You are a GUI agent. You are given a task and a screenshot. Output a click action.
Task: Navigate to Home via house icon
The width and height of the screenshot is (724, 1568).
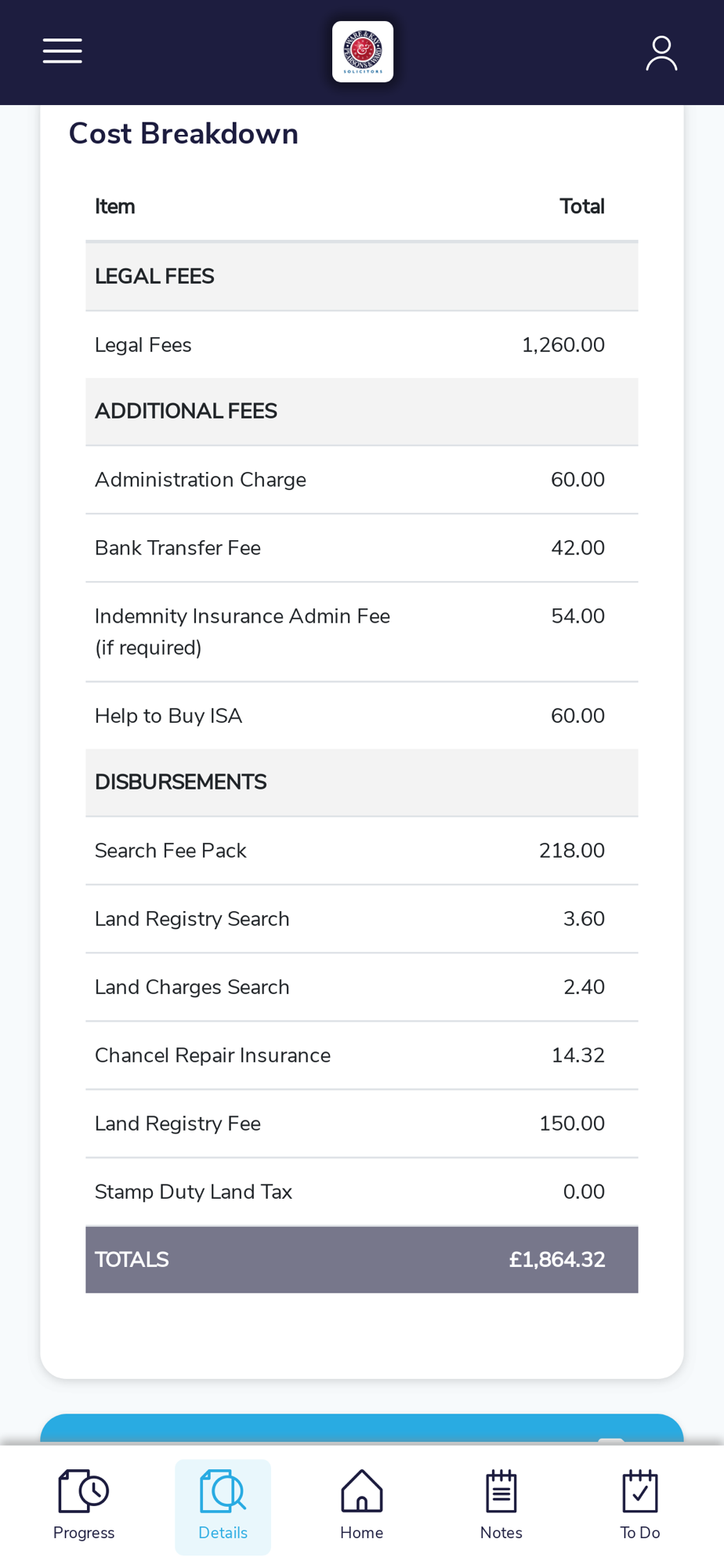[x=362, y=1492]
